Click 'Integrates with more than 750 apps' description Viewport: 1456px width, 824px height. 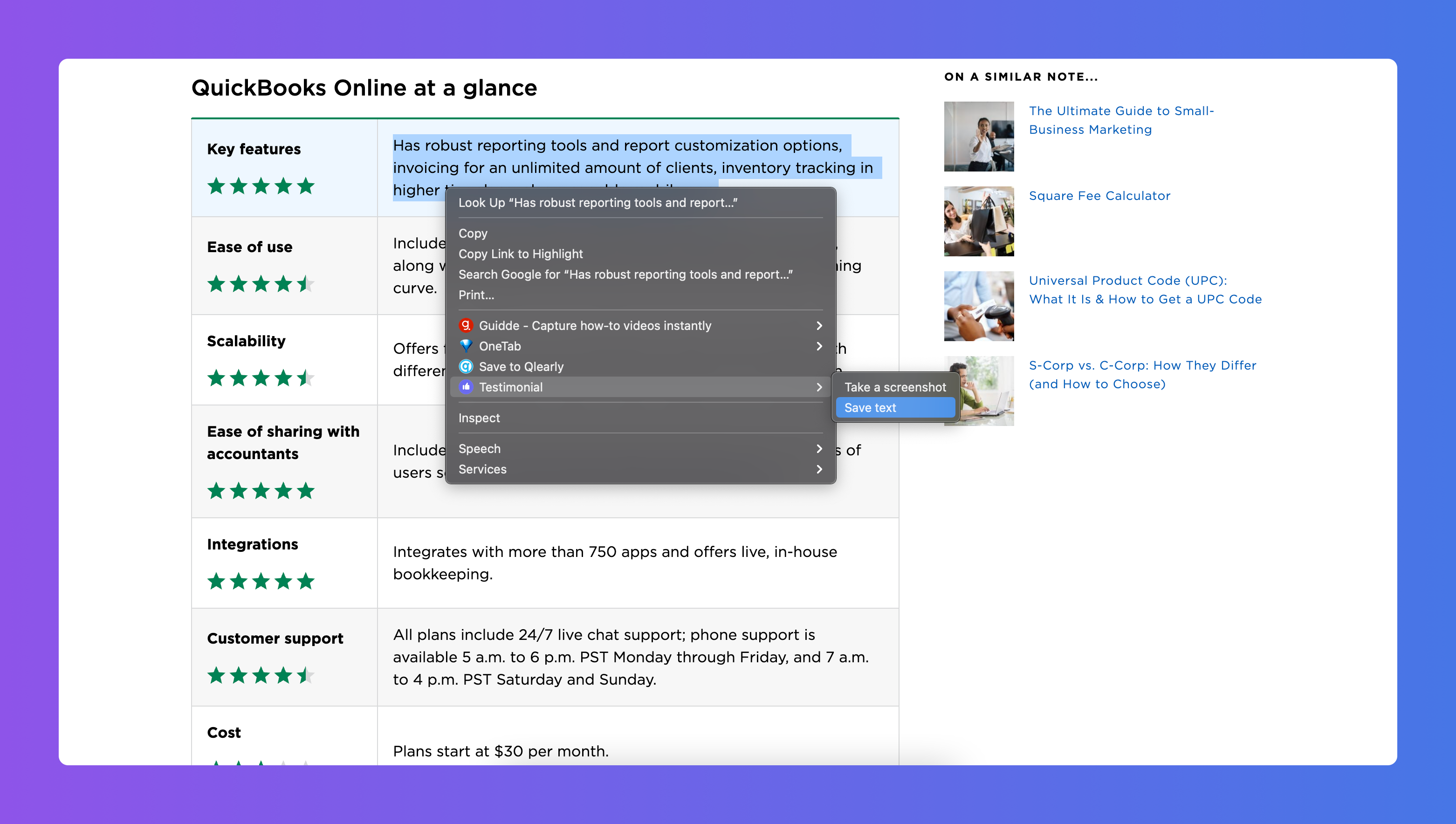[615, 563]
